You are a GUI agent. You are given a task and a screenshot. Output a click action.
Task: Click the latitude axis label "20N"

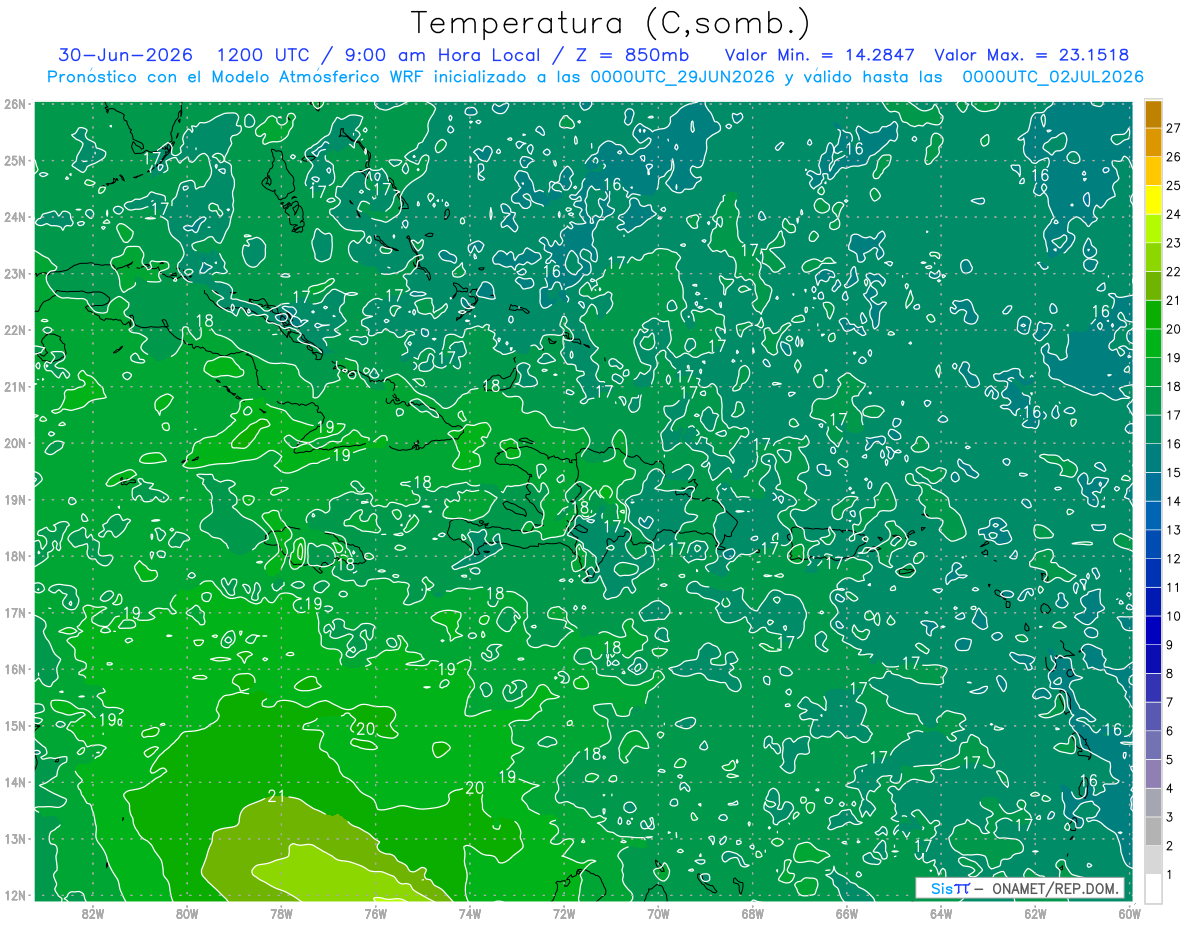pos(15,443)
